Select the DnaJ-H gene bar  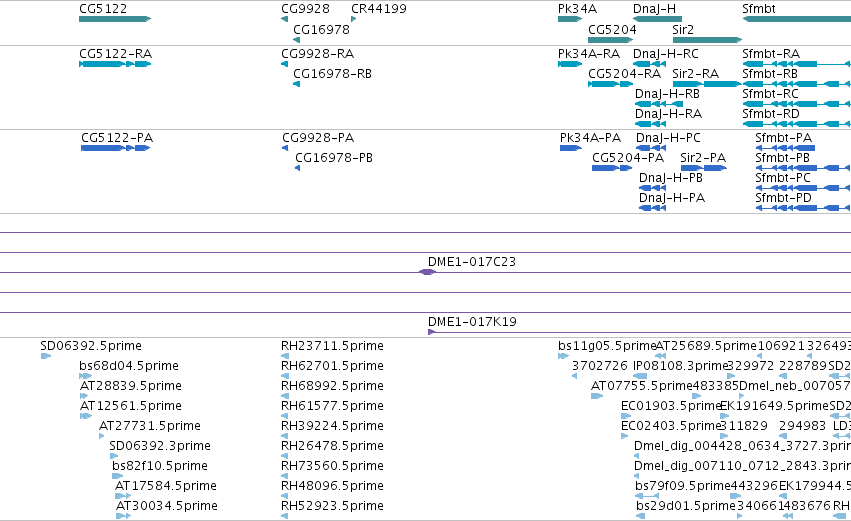coord(657,19)
